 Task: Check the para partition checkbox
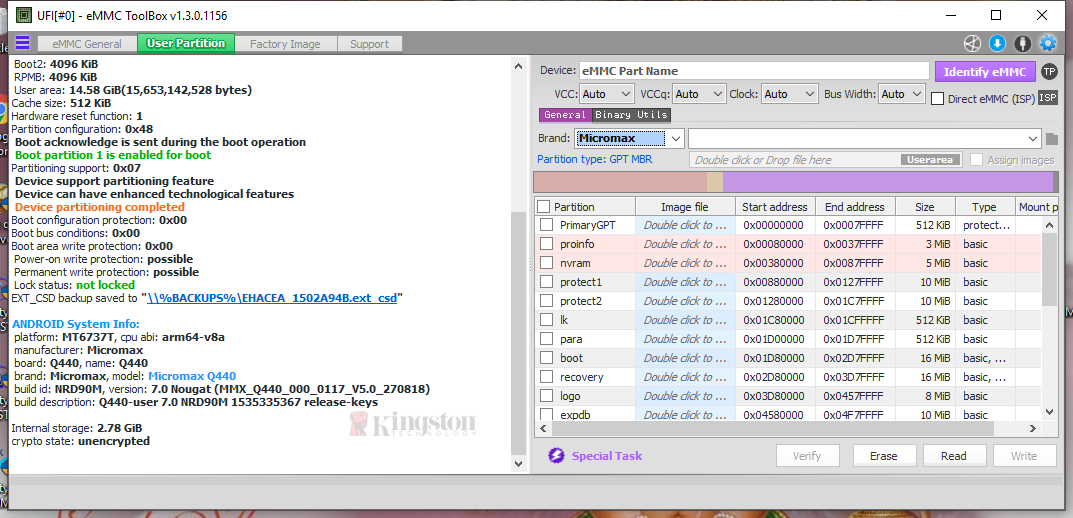546,339
